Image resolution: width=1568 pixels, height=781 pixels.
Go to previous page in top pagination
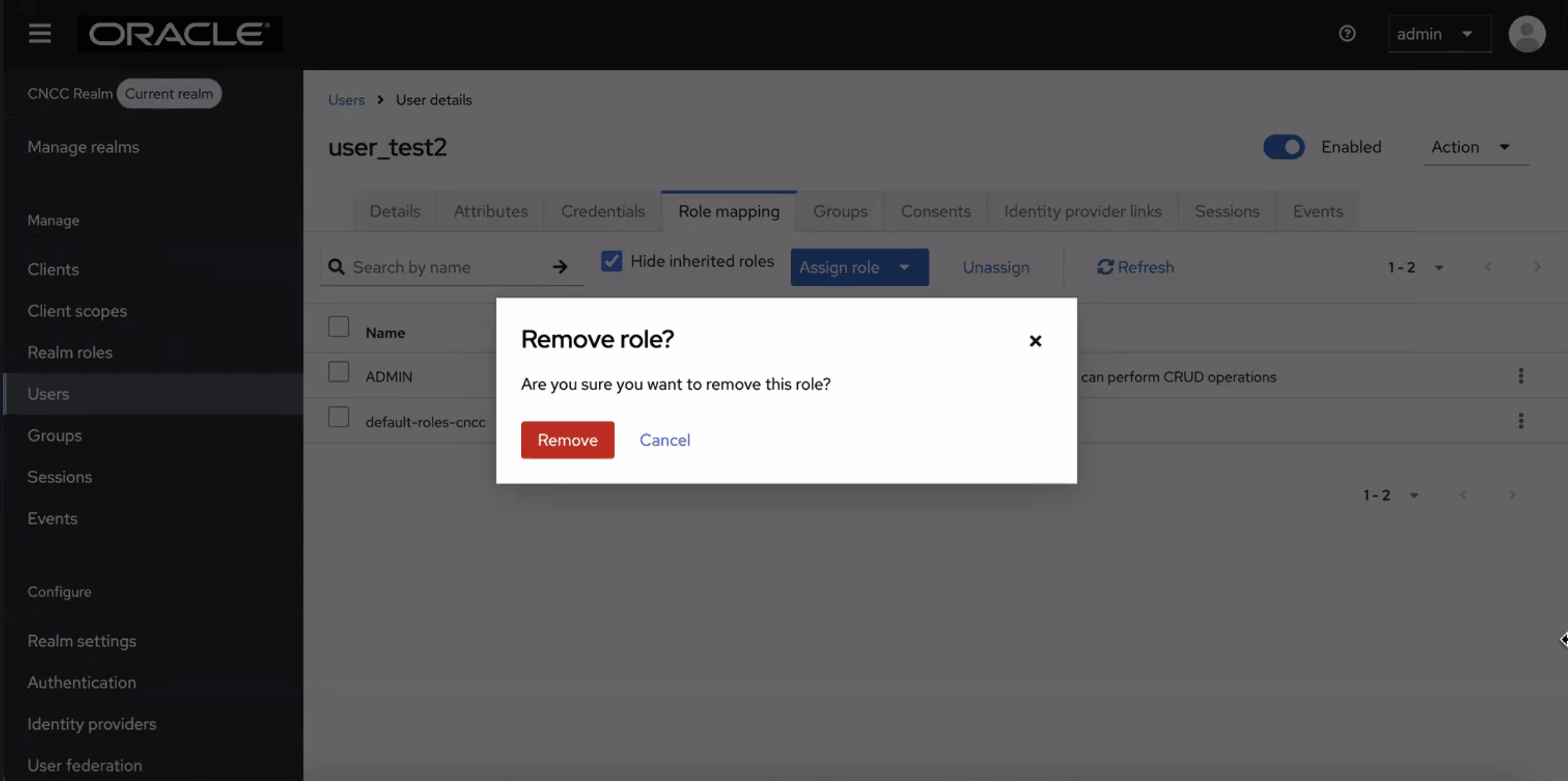point(1488,267)
